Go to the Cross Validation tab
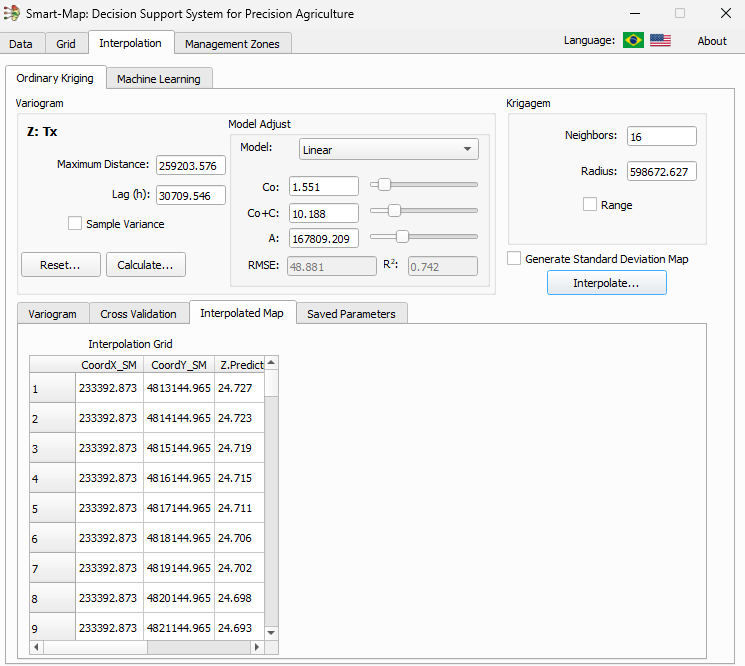Screen dimensions: 745x666 tap(138, 314)
